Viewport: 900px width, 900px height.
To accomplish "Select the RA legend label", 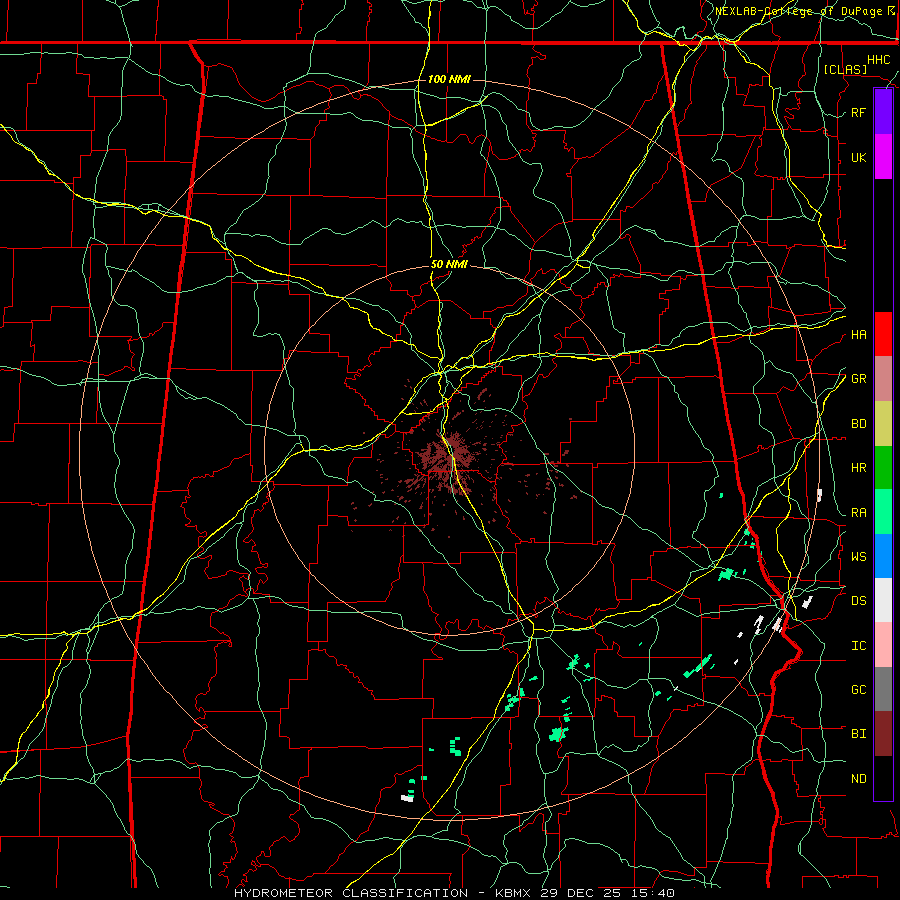I will click(858, 512).
